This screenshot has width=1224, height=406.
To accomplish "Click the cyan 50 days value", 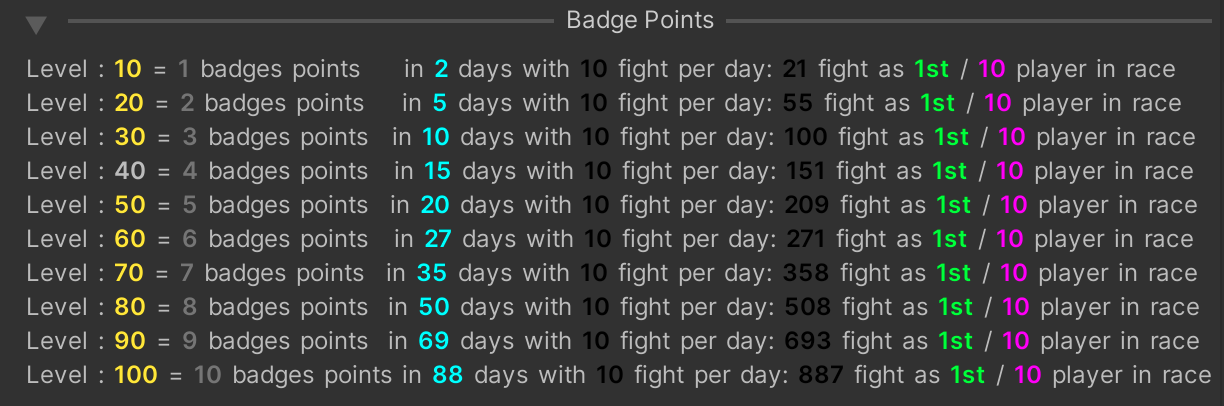I will 434,307.
